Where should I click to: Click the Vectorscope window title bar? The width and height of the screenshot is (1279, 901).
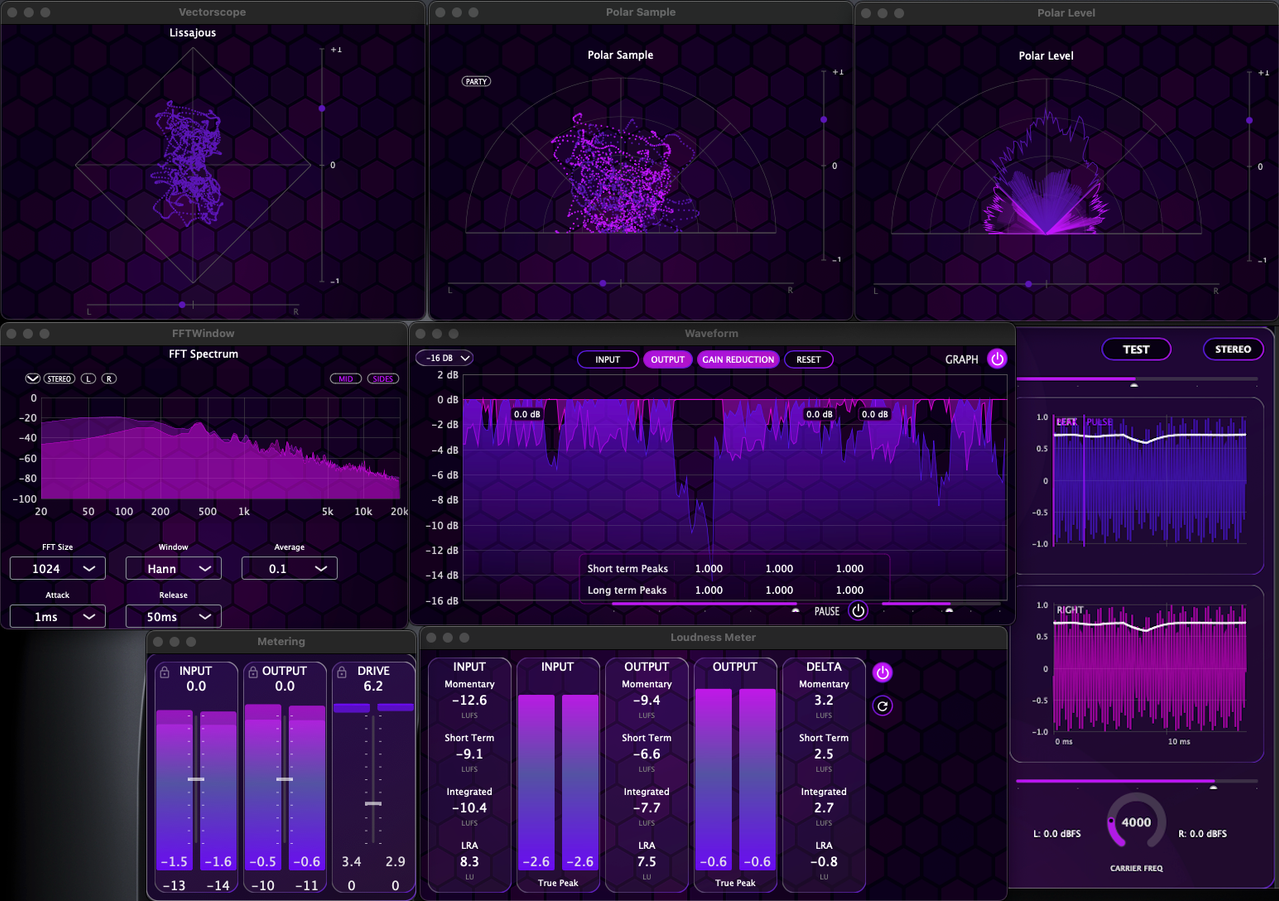213,12
